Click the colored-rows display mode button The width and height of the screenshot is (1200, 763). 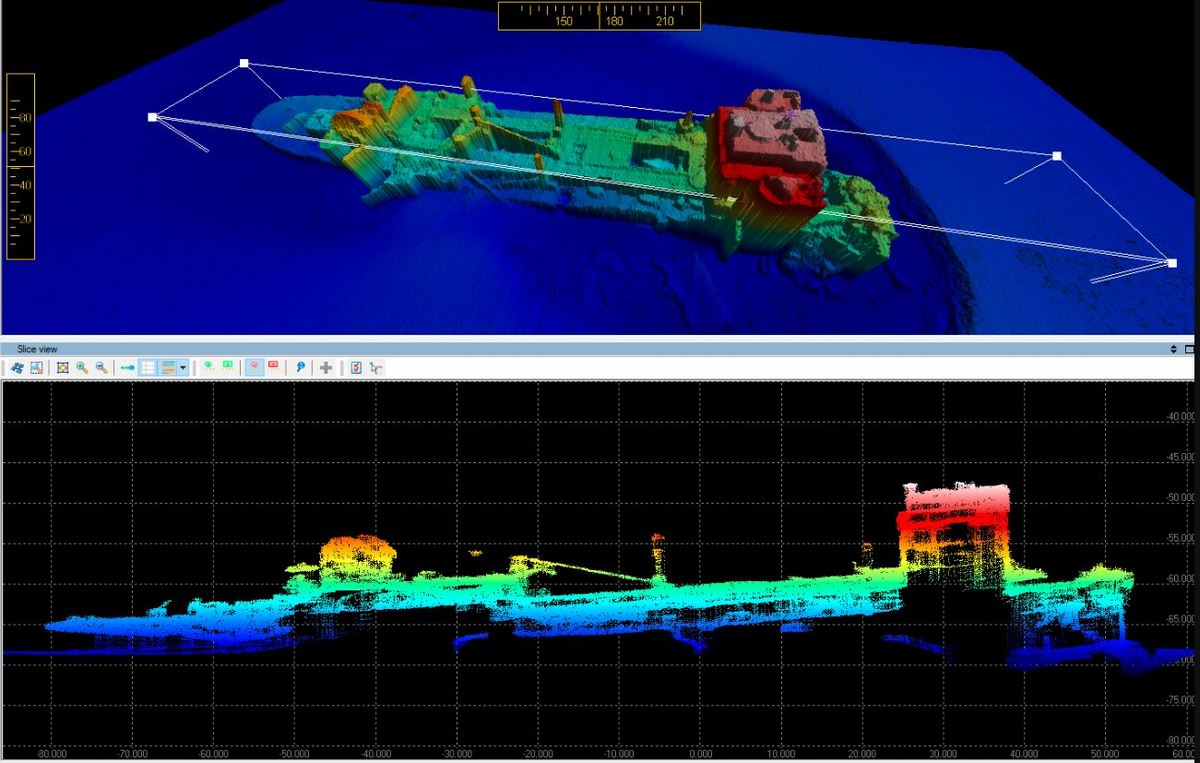click(x=168, y=368)
